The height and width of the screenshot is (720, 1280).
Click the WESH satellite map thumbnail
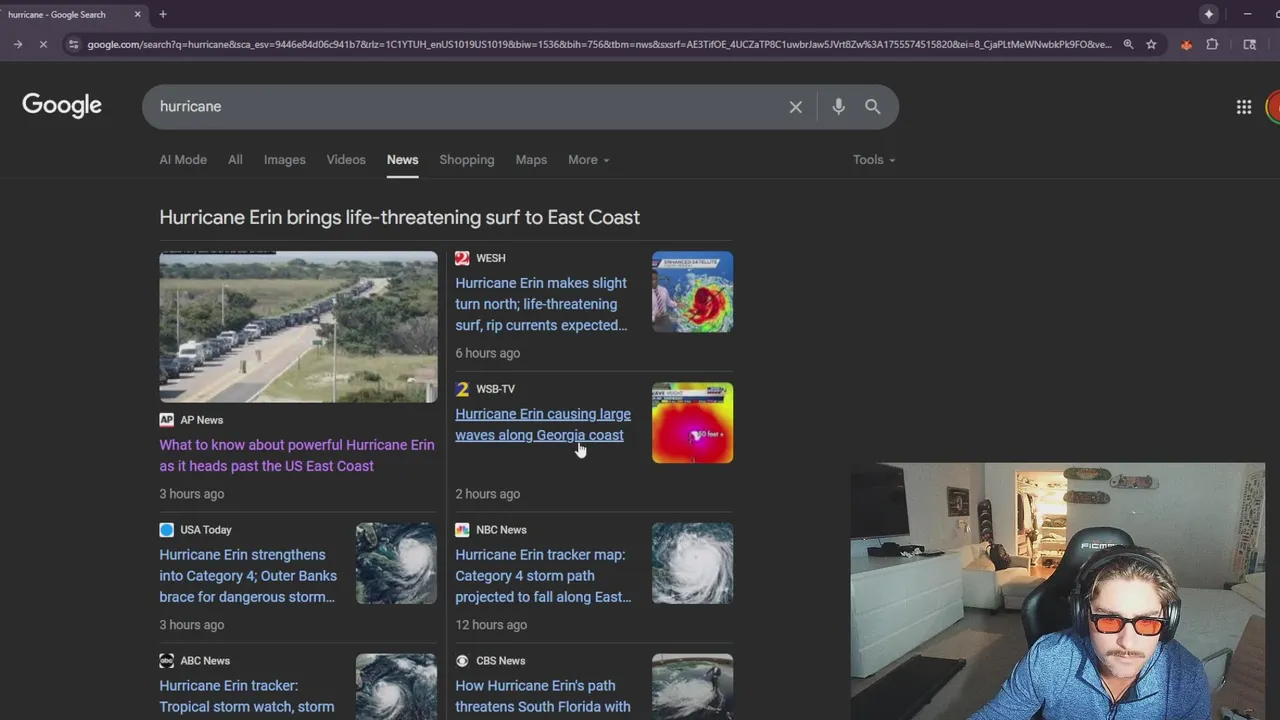tap(692, 291)
